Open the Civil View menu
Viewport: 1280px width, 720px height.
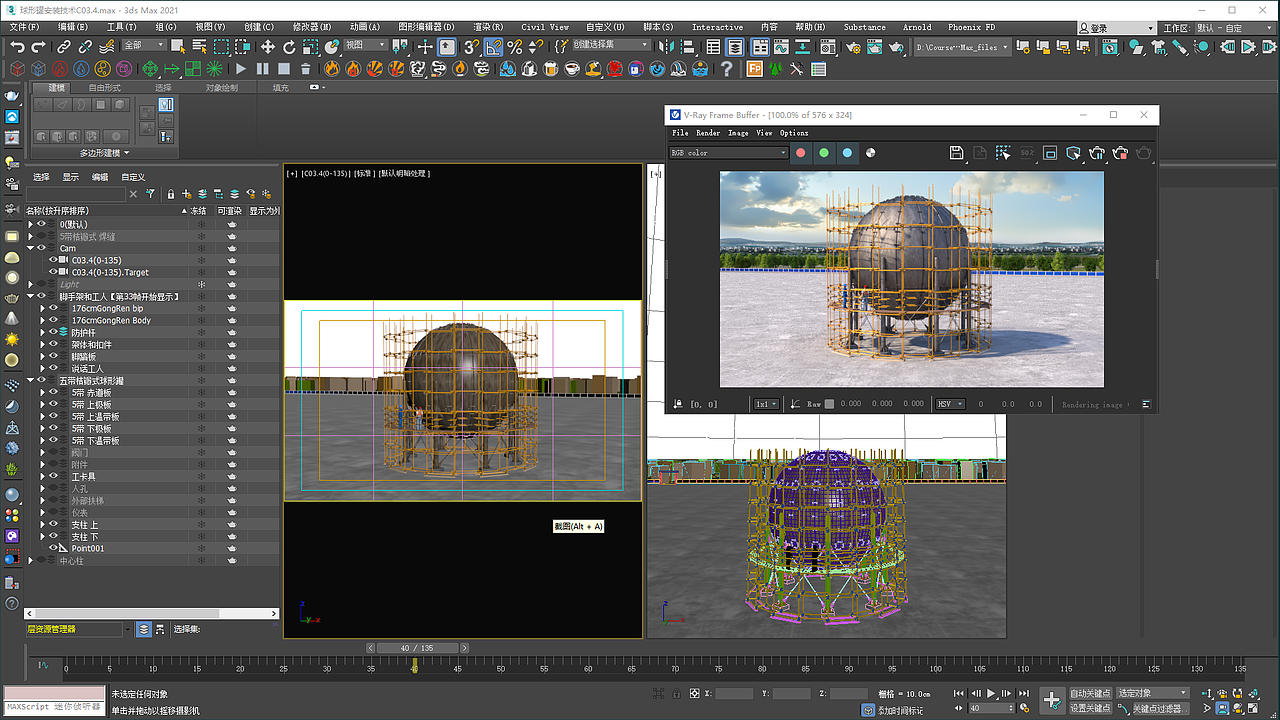[545, 27]
